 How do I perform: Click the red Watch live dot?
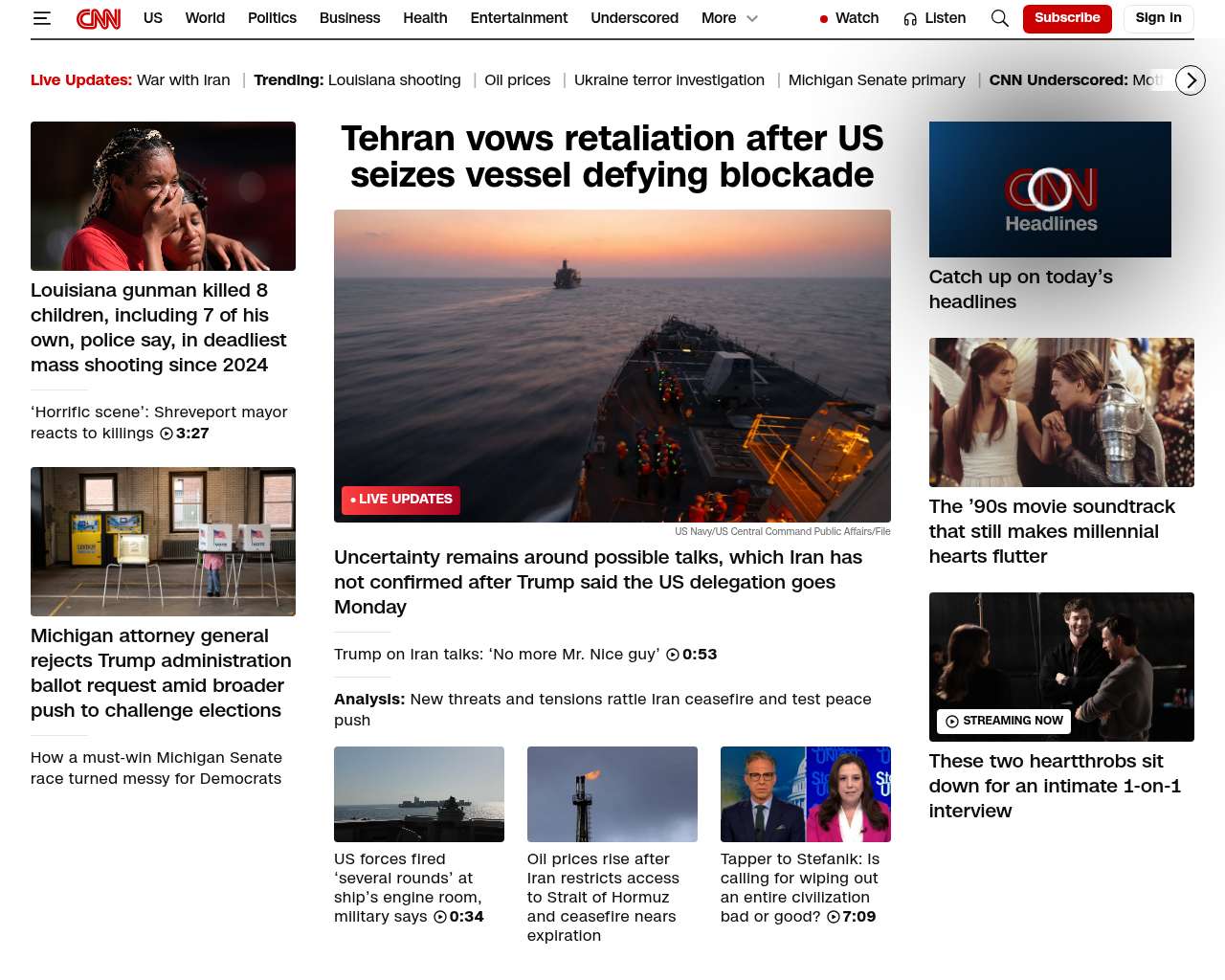pyautogui.click(x=823, y=19)
